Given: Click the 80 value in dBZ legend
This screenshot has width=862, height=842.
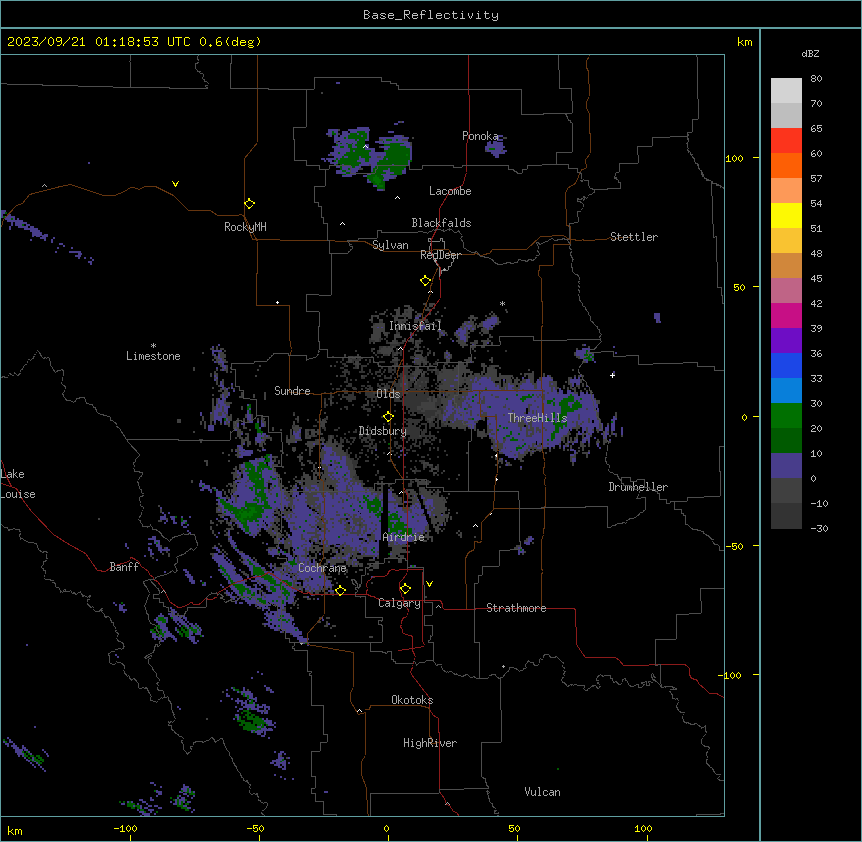Looking at the screenshot, I should (816, 79).
